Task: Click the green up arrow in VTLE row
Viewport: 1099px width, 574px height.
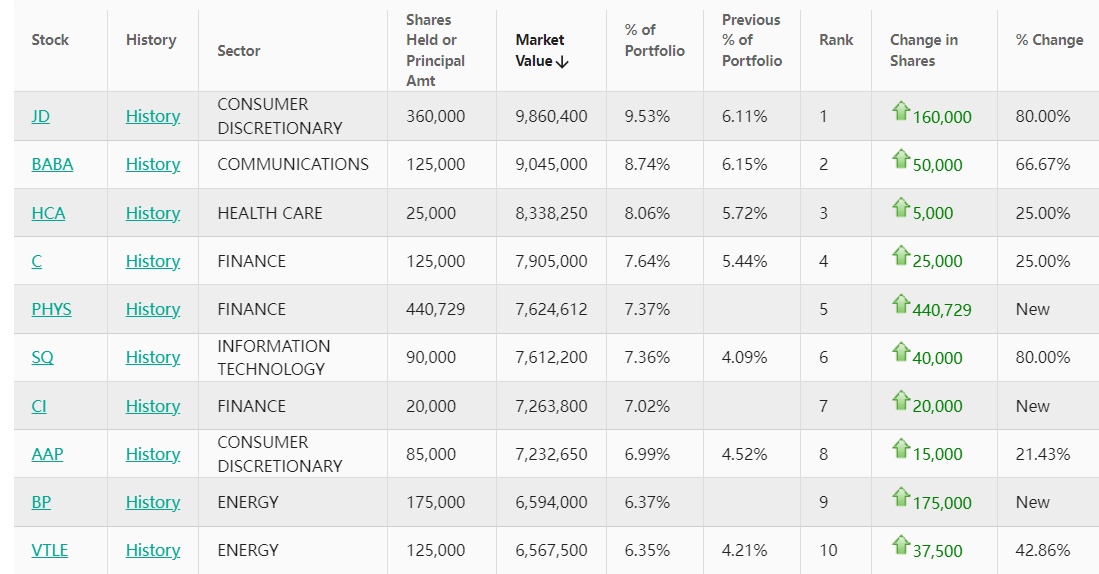Action: click(x=901, y=545)
